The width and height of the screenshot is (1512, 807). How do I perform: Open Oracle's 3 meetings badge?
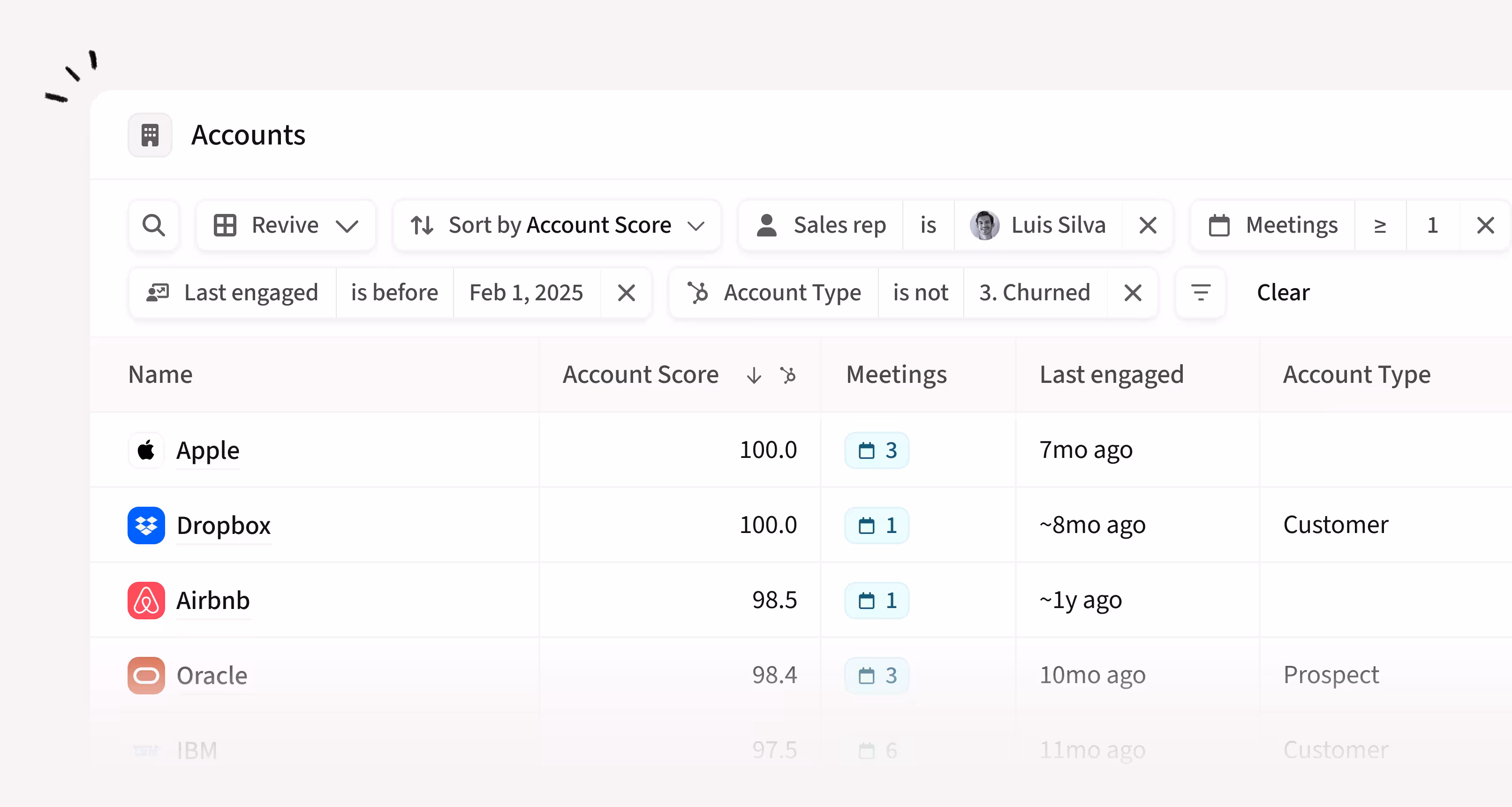coord(877,676)
